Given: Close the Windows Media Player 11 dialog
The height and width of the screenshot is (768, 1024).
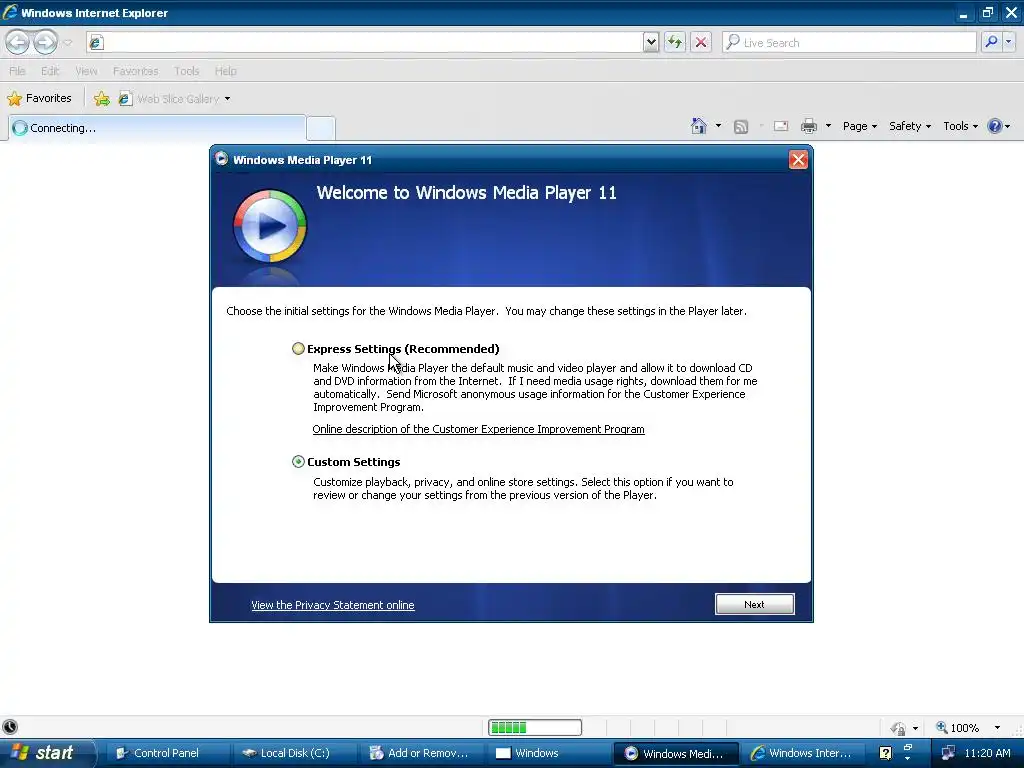Looking at the screenshot, I should coord(798,160).
